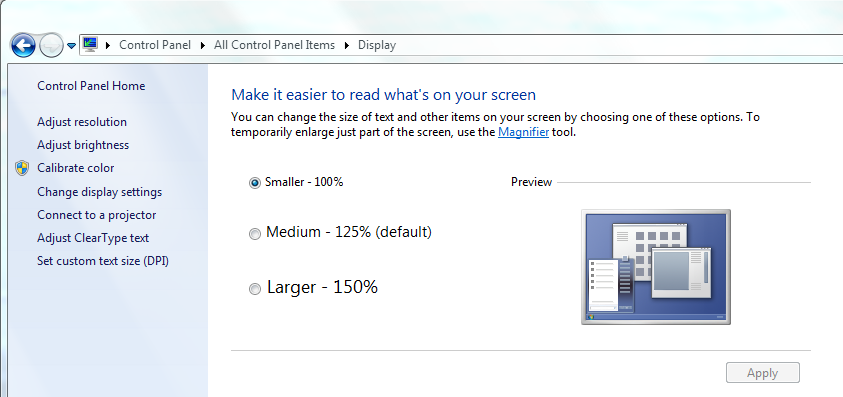Expand arrow after All Control Panel Items
The width and height of the screenshot is (843, 397).
click(347, 46)
